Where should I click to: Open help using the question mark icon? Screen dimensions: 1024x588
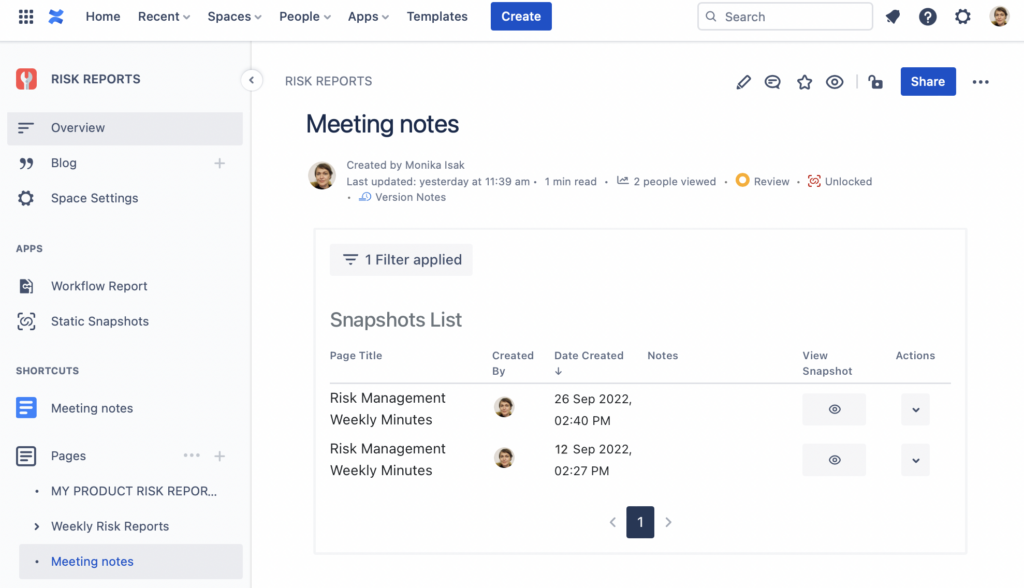point(927,16)
